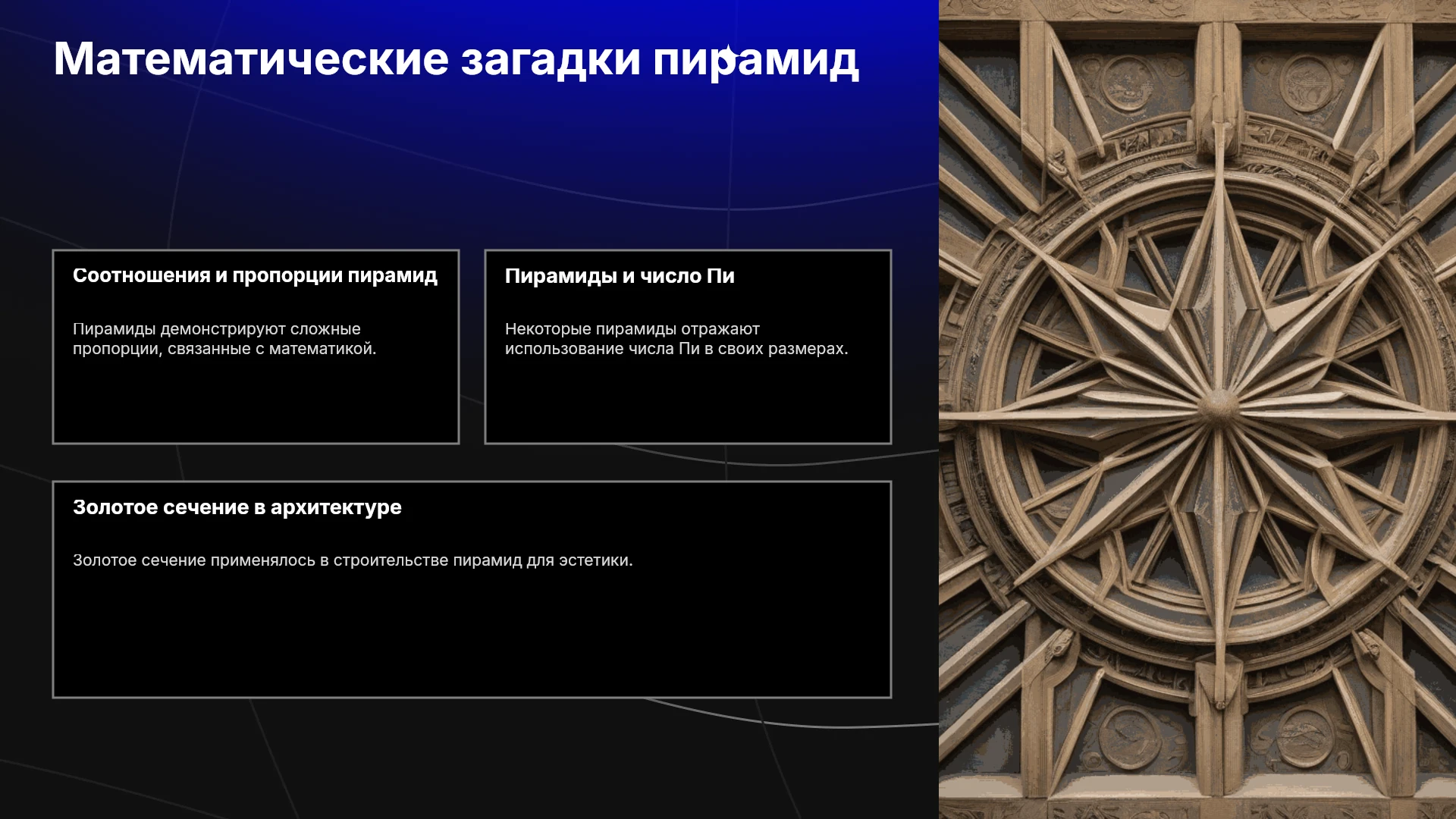
Task: Click the sentence "Золотое сечение применялось в строительстве"
Action: coord(353,560)
